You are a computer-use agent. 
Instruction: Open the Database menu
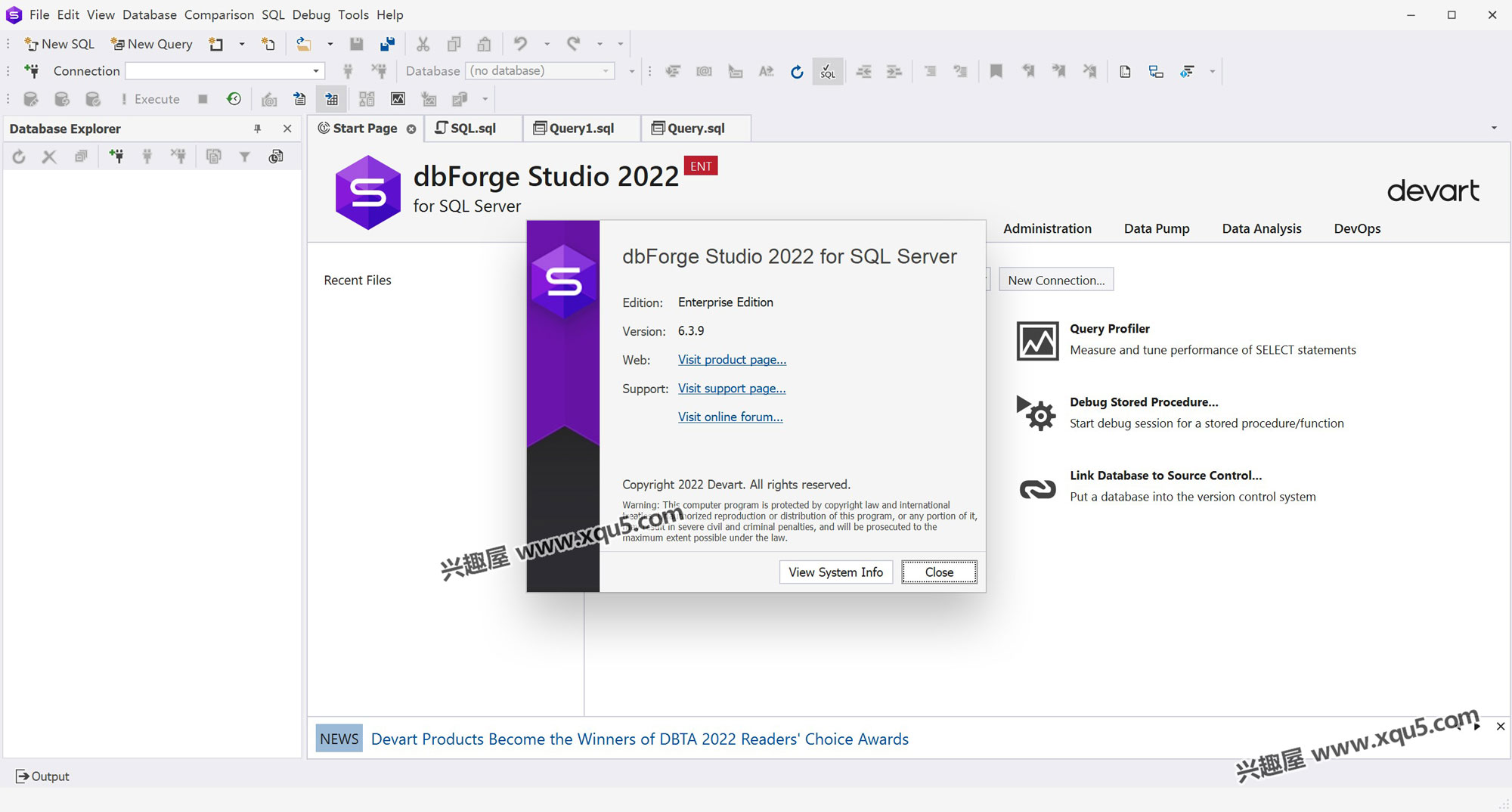tap(150, 14)
